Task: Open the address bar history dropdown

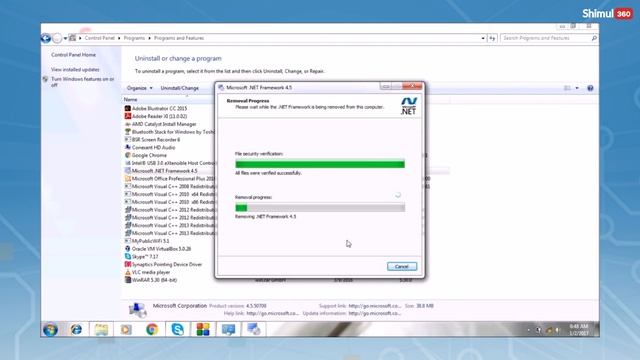Action: (x=483, y=38)
